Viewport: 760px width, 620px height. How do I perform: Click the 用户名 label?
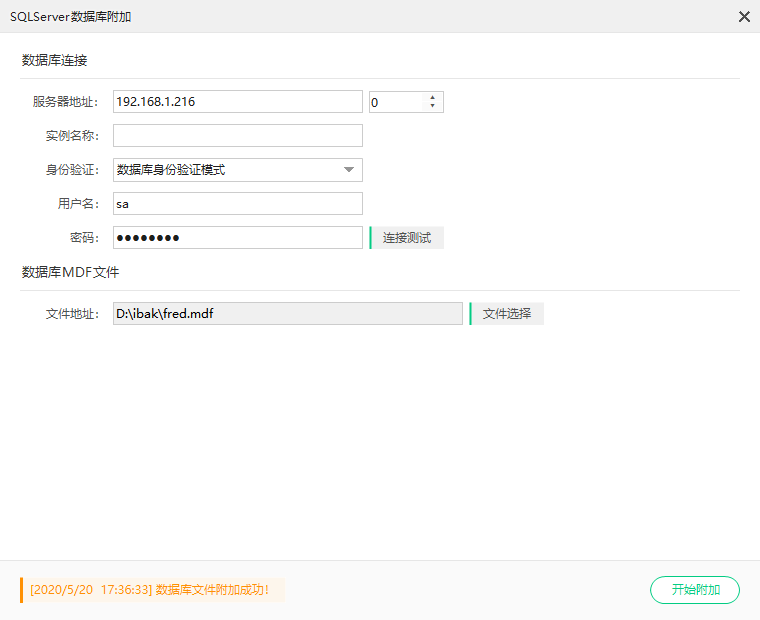click(79, 204)
